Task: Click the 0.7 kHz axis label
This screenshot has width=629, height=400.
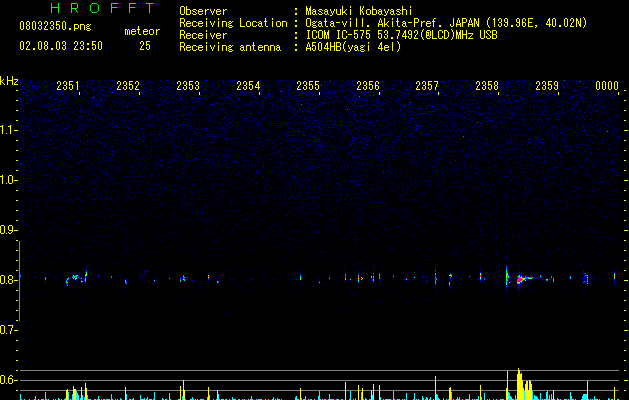Action: click(x=8, y=330)
